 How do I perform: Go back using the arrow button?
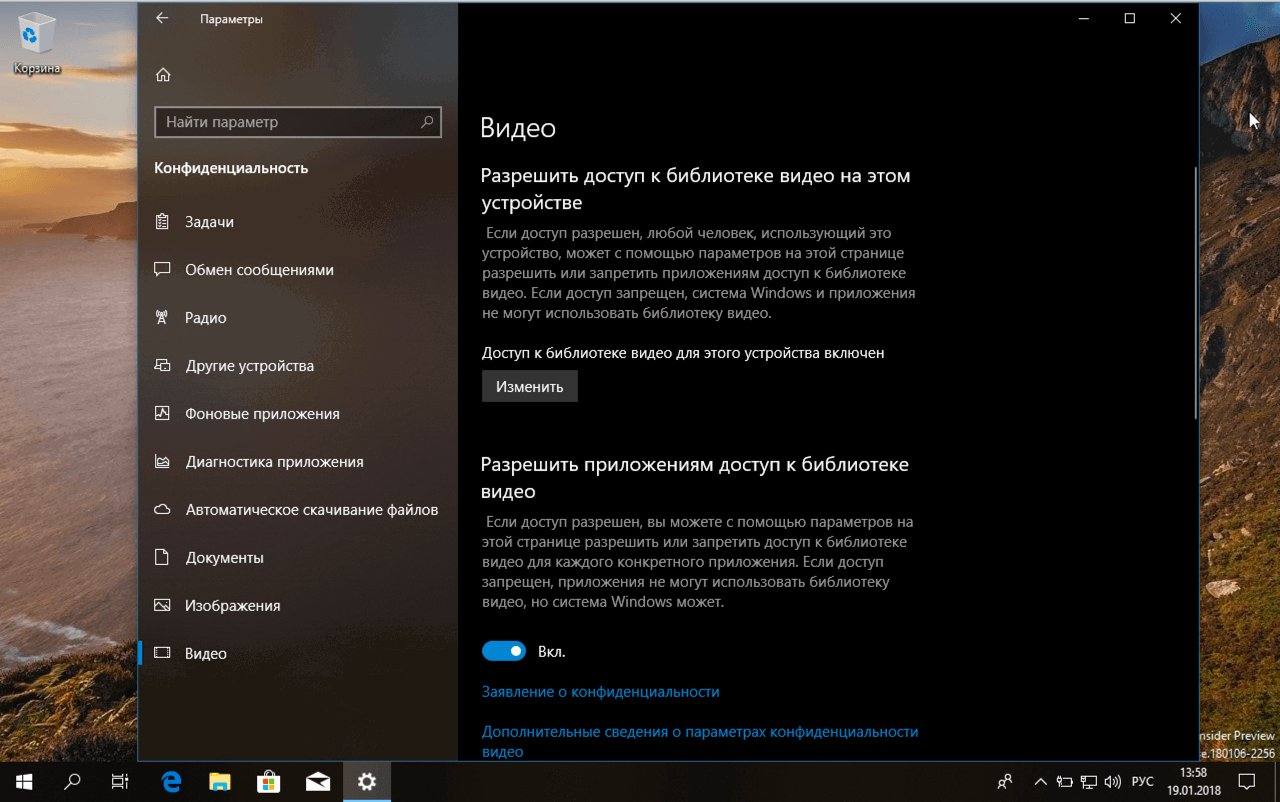pos(161,17)
